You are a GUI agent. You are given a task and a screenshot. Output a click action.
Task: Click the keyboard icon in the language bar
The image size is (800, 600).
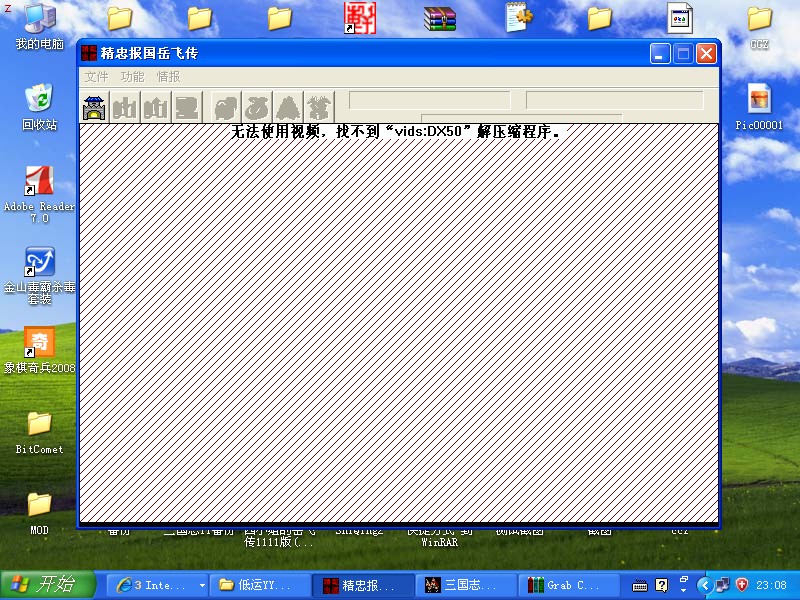pyautogui.click(x=640, y=586)
